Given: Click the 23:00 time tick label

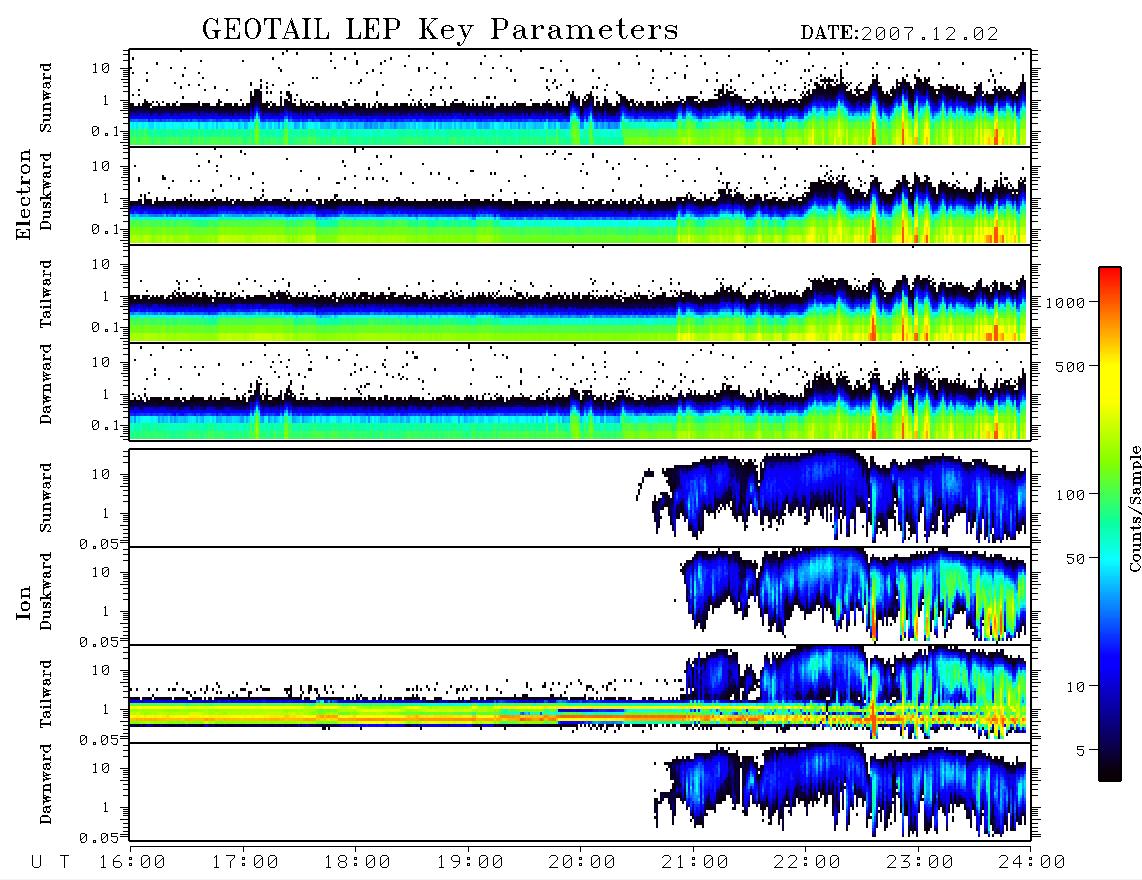Looking at the screenshot, I should (920, 862).
